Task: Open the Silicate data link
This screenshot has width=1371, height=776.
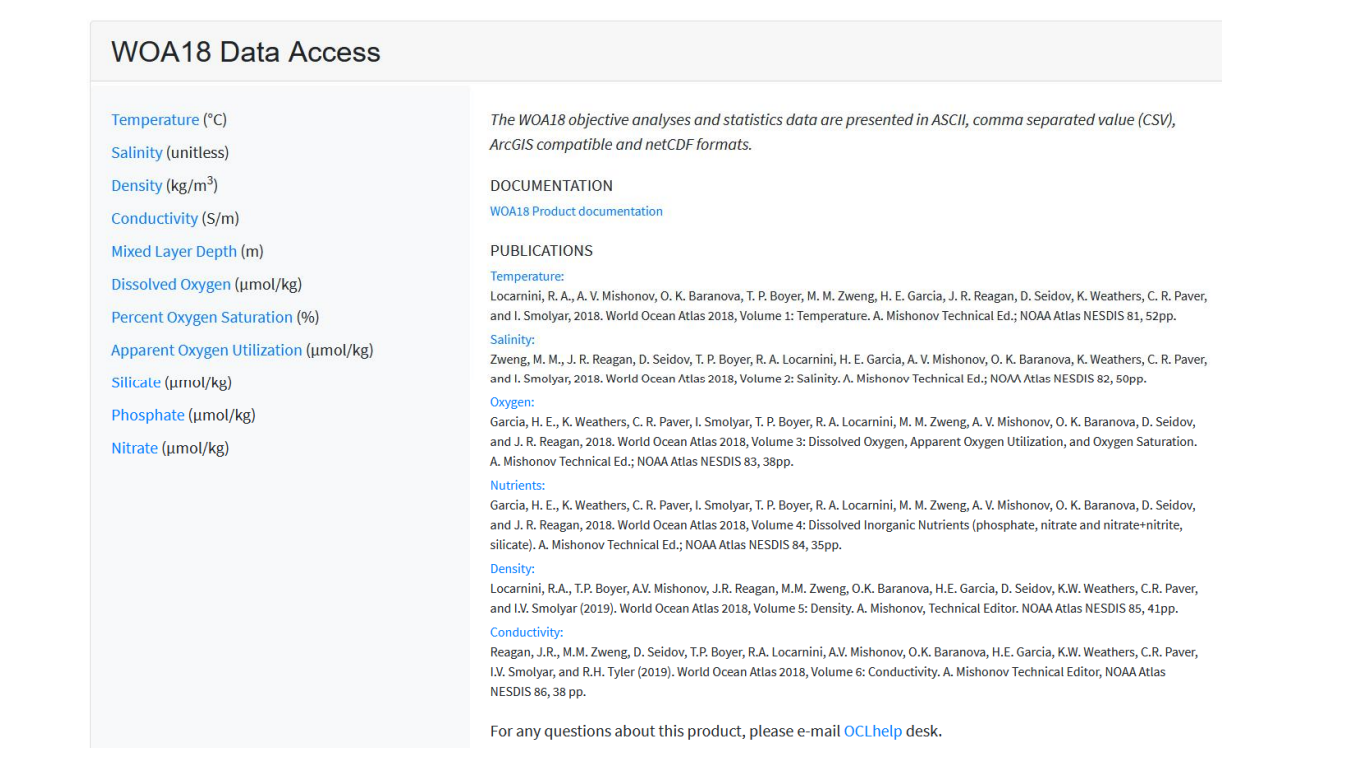Action: click(136, 383)
